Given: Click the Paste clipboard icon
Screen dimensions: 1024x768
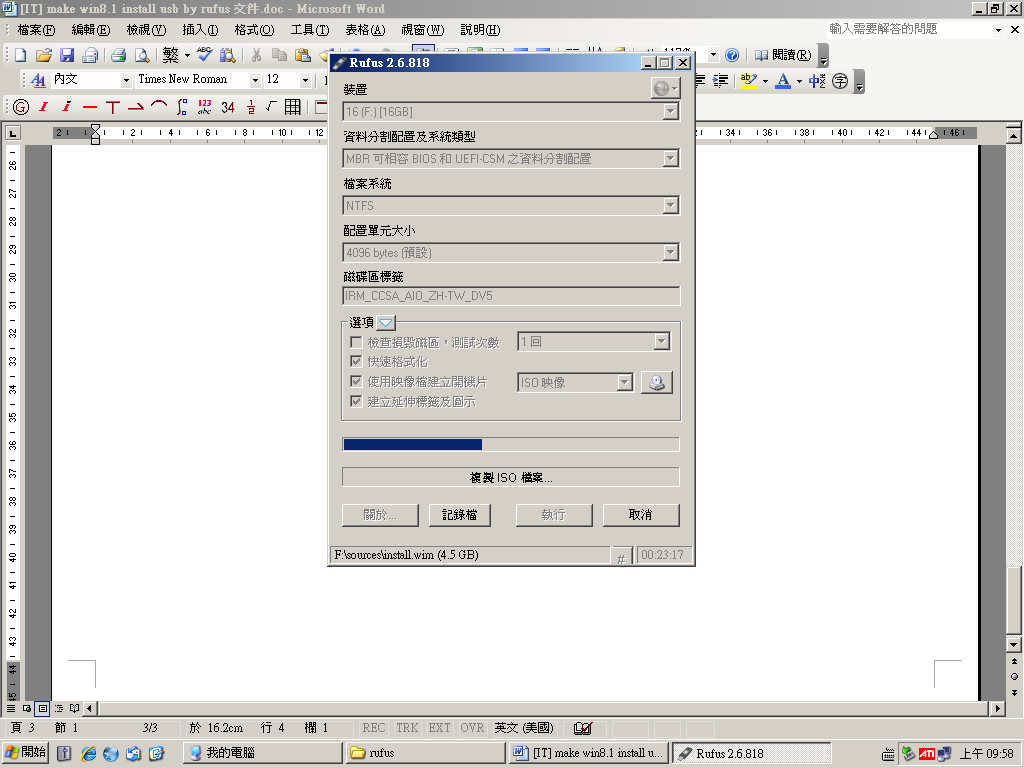Looking at the screenshot, I should click(302, 56).
